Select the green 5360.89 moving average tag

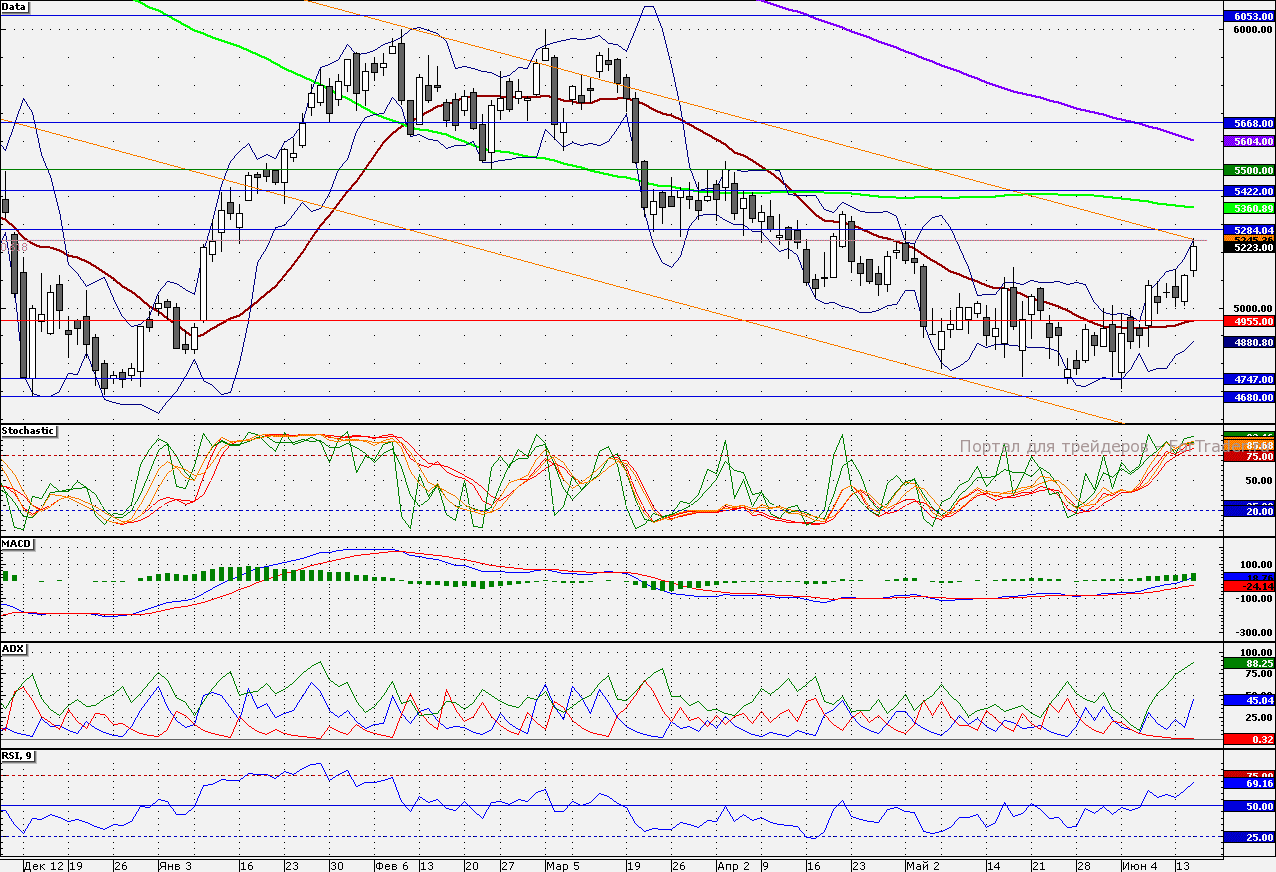pyautogui.click(x=1250, y=208)
